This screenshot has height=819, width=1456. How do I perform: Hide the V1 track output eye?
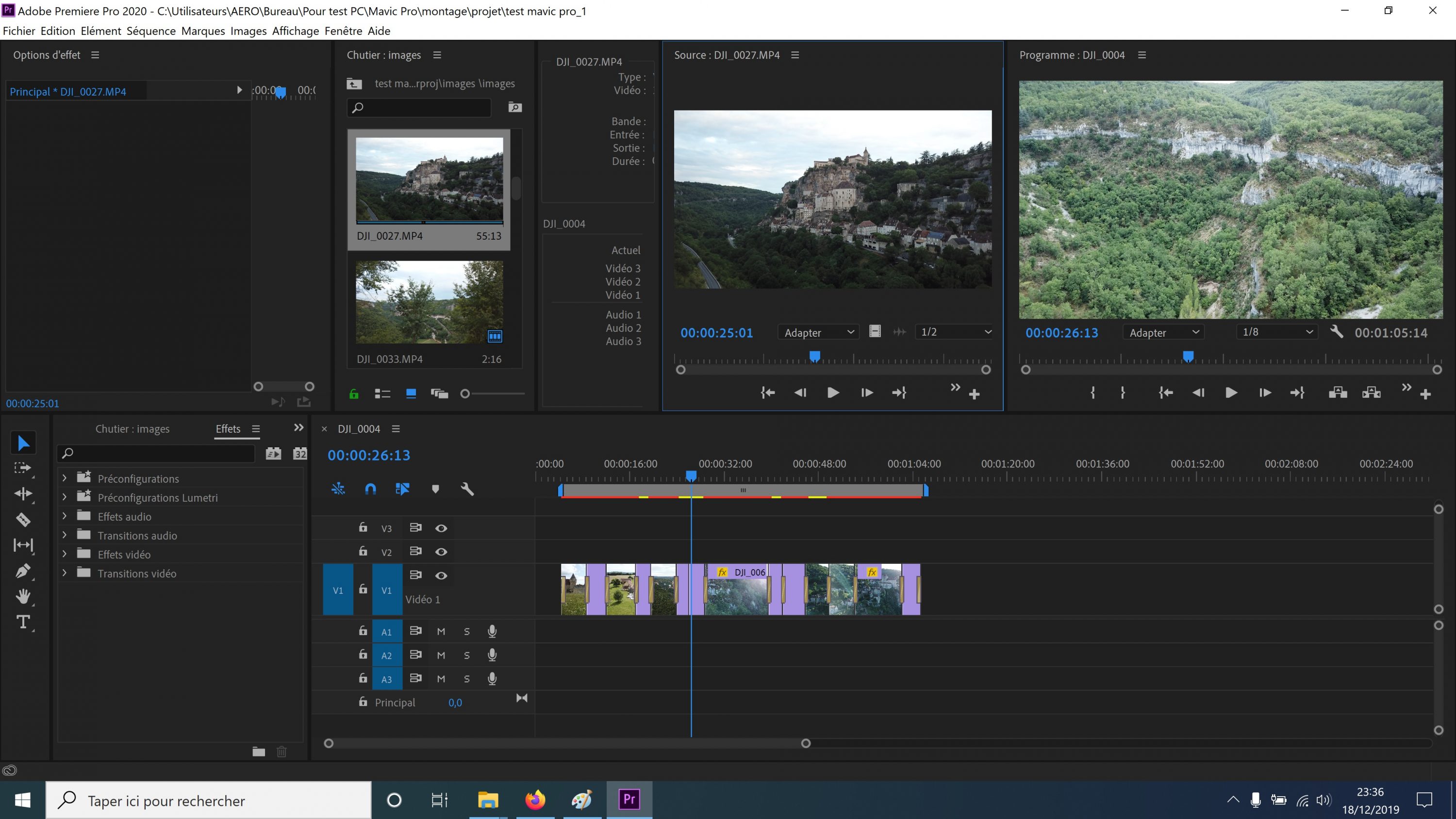click(x=441, y=575)
